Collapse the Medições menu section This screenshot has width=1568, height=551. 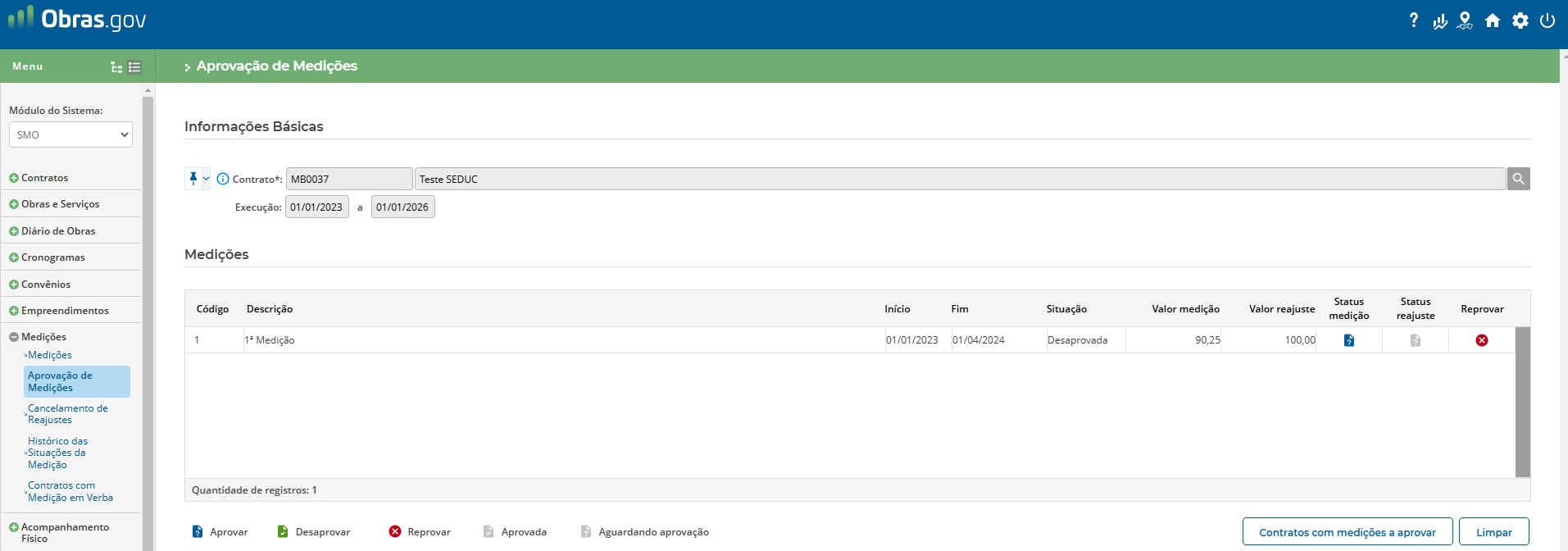(14, 337)
